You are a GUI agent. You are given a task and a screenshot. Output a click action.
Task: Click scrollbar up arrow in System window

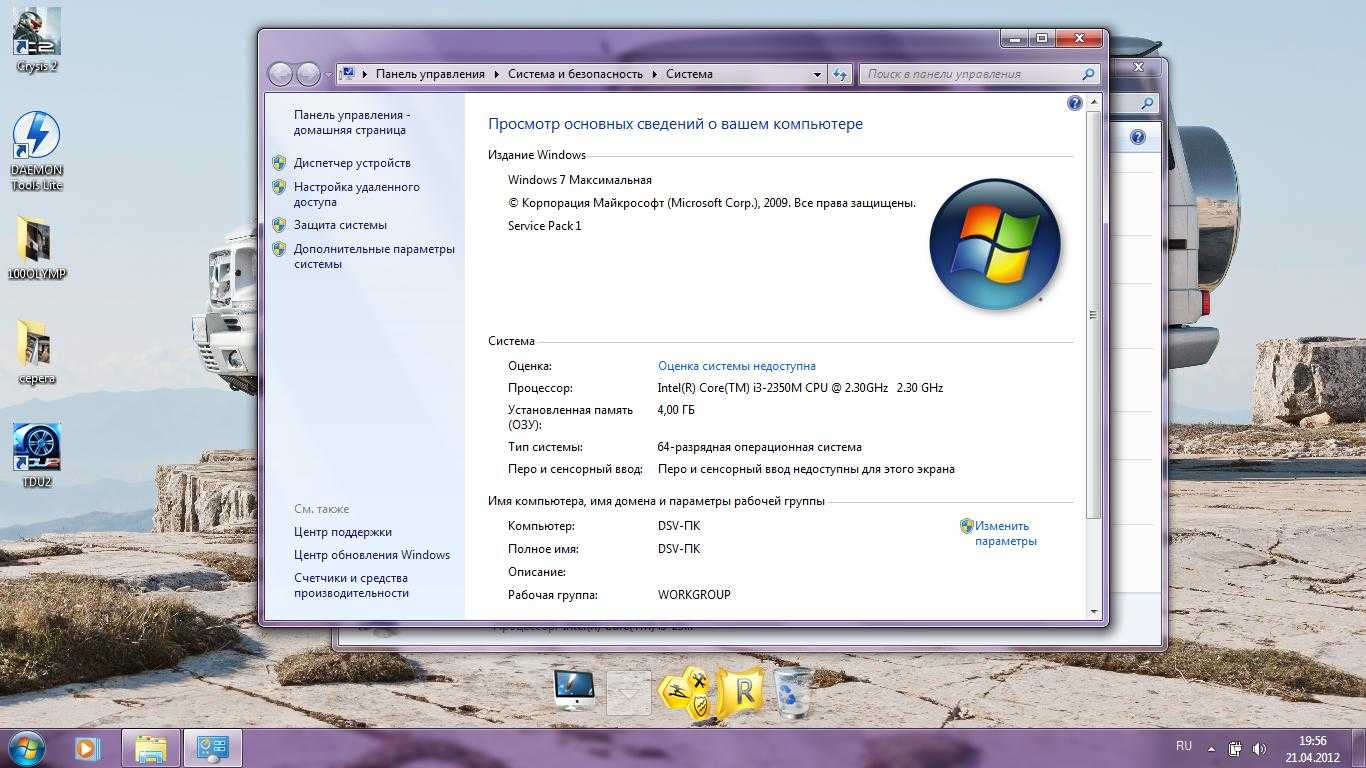(1093, 102)
